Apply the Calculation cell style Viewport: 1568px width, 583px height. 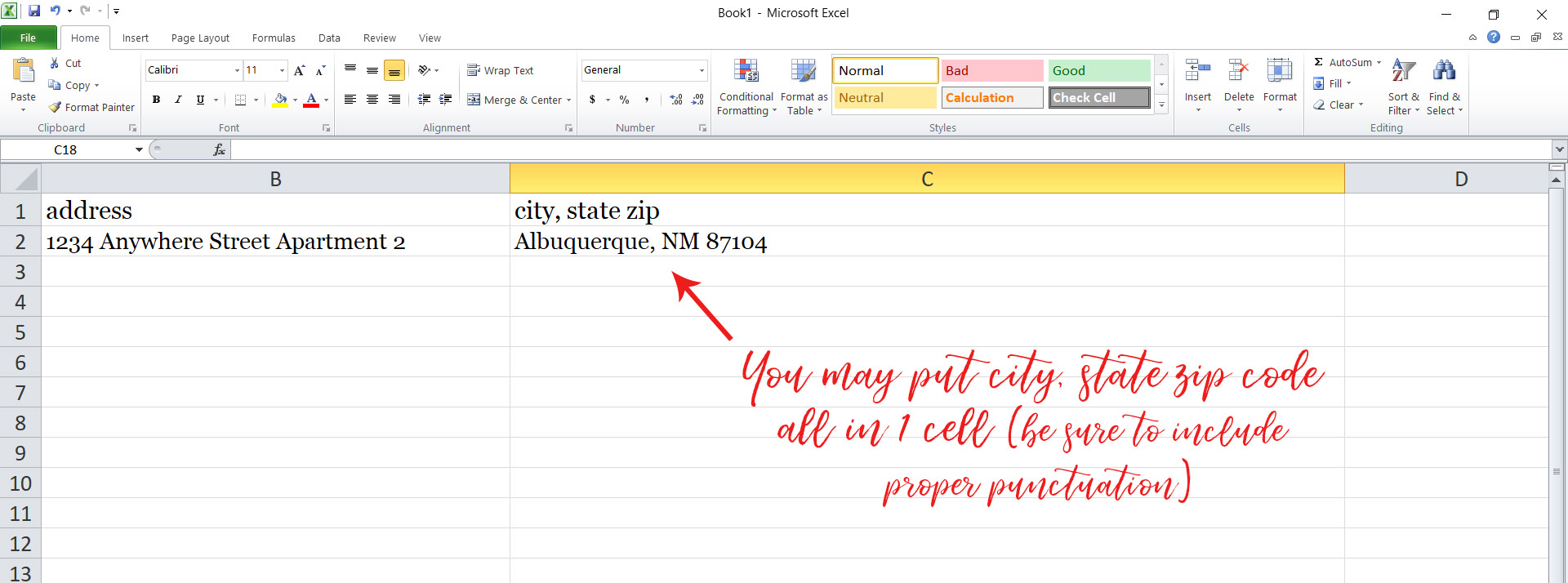click(x=992, y=97)
